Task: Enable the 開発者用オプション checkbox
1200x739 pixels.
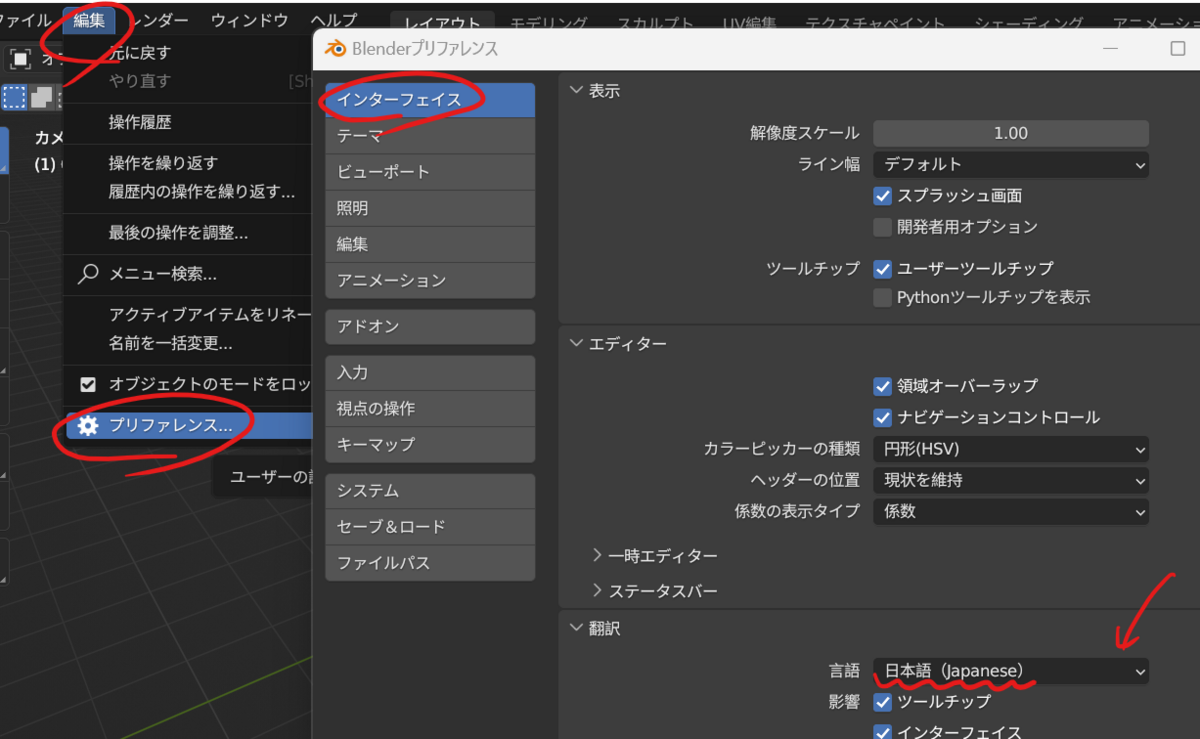Action: (882, 227)
